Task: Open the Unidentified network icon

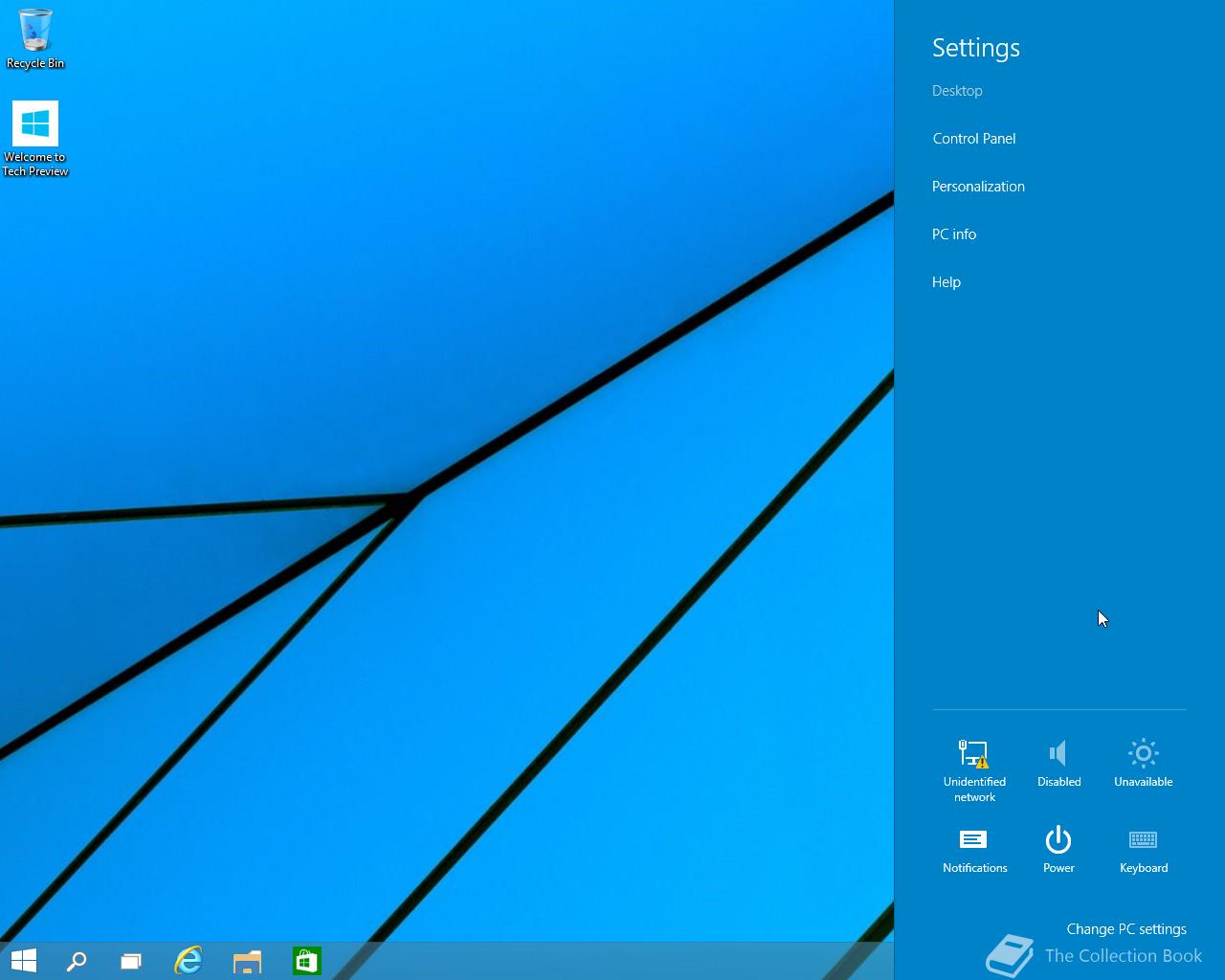Action: click(974, 770)
